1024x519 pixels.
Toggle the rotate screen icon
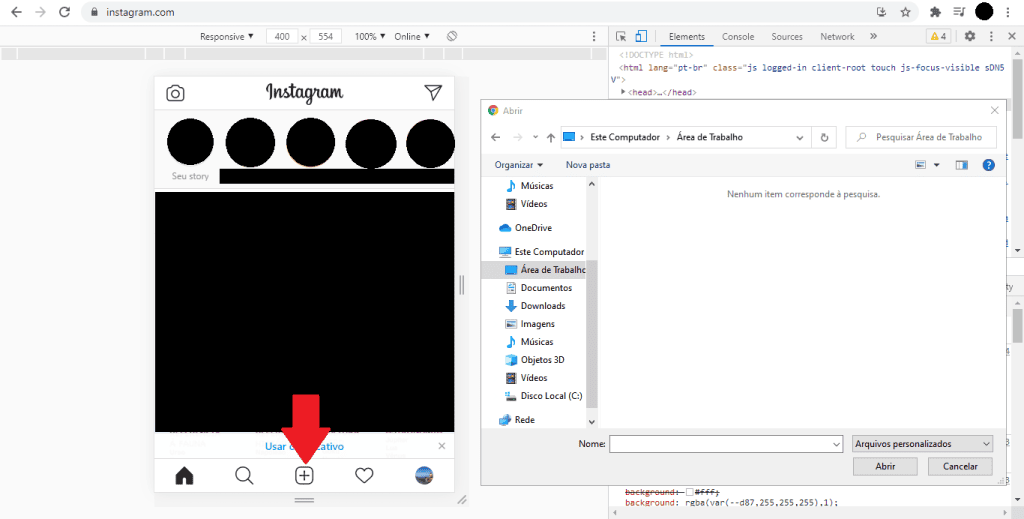pyautogui.click(x=452, y=37)
